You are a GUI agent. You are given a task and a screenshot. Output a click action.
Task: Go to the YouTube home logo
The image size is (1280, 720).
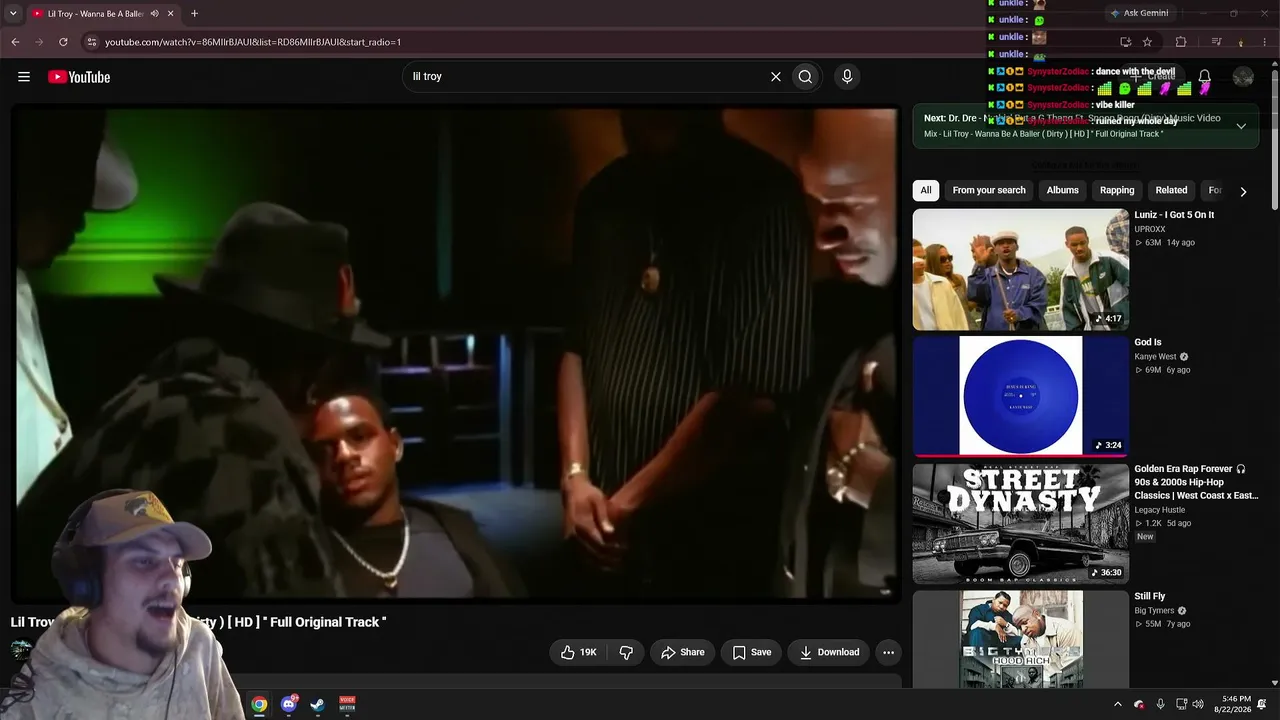coord(79,77)
